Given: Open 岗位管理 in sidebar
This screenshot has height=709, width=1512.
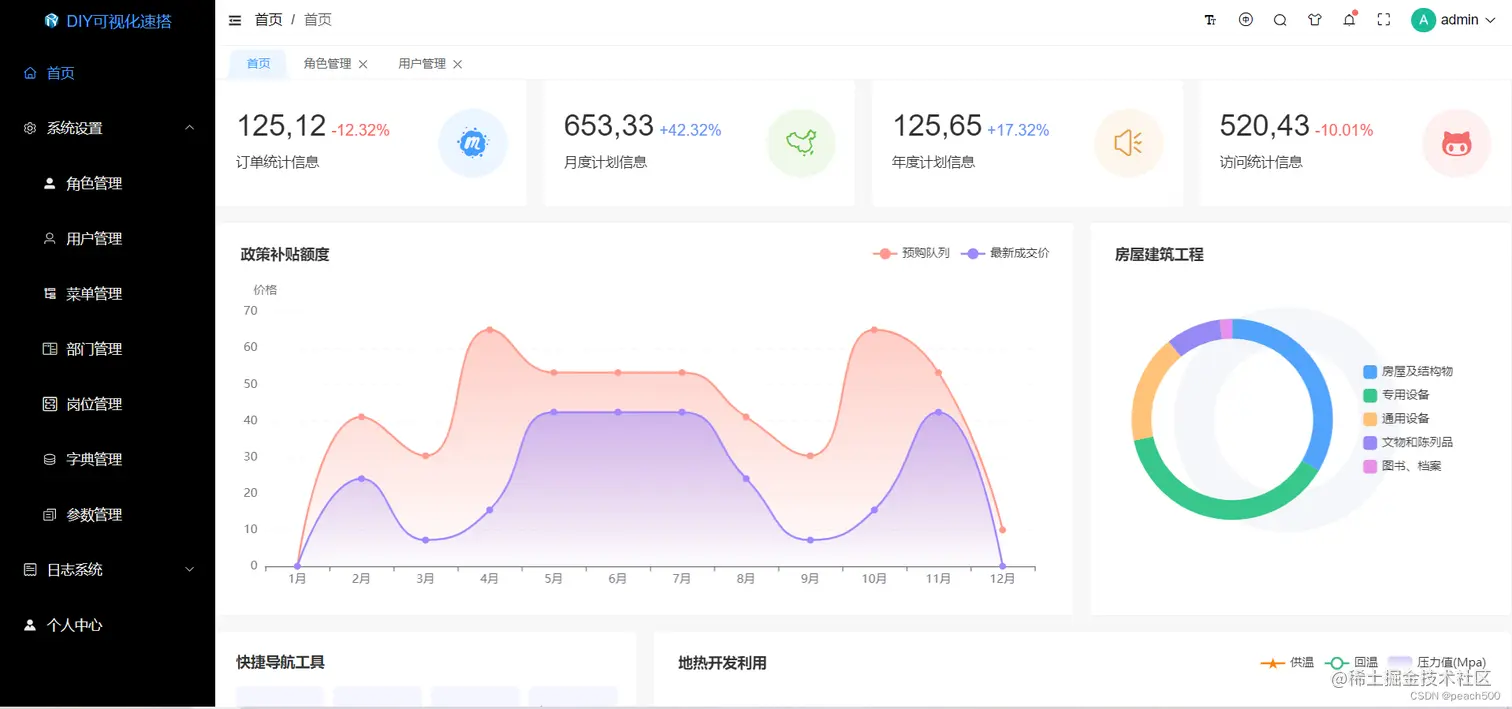Looking at the screenshot, I should 107,404.
